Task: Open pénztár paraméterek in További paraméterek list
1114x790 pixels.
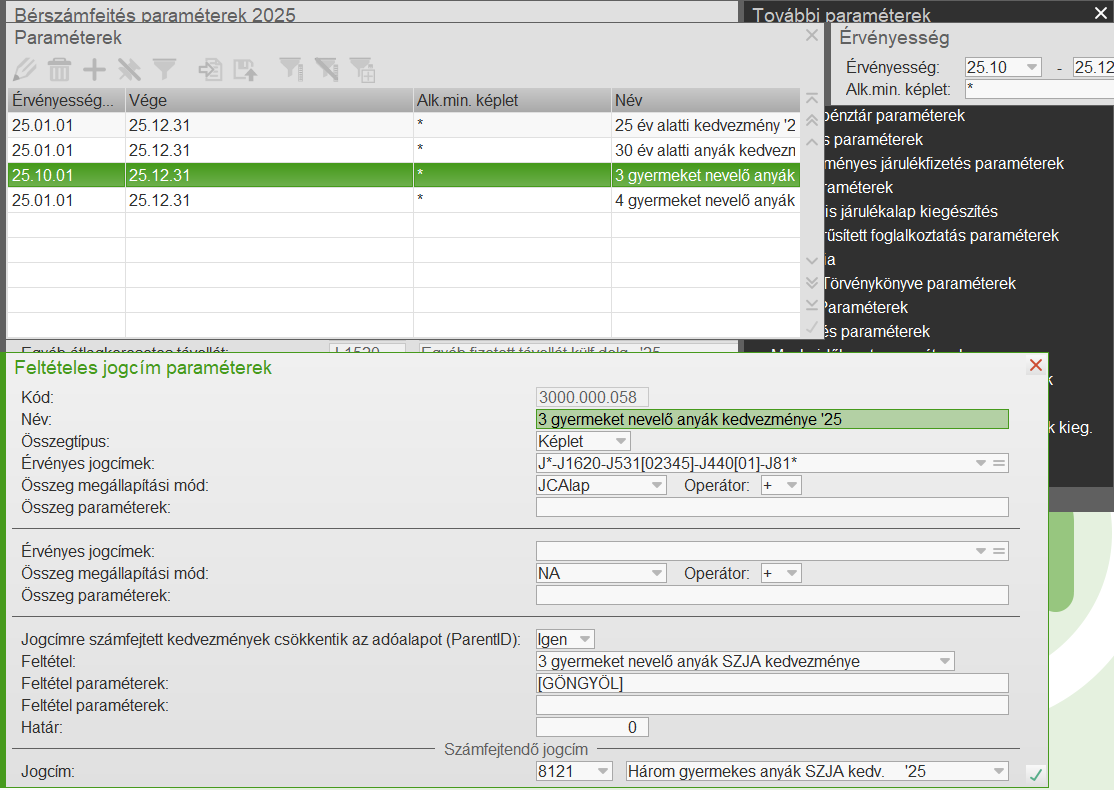Action: [x=894, y=116]
